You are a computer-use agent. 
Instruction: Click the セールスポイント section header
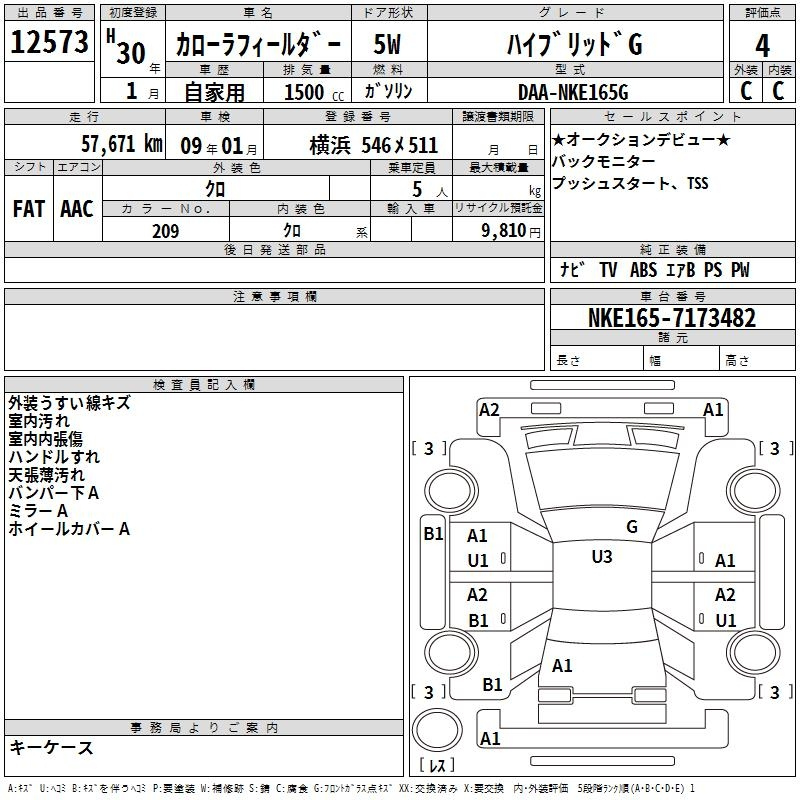(672, 116)
